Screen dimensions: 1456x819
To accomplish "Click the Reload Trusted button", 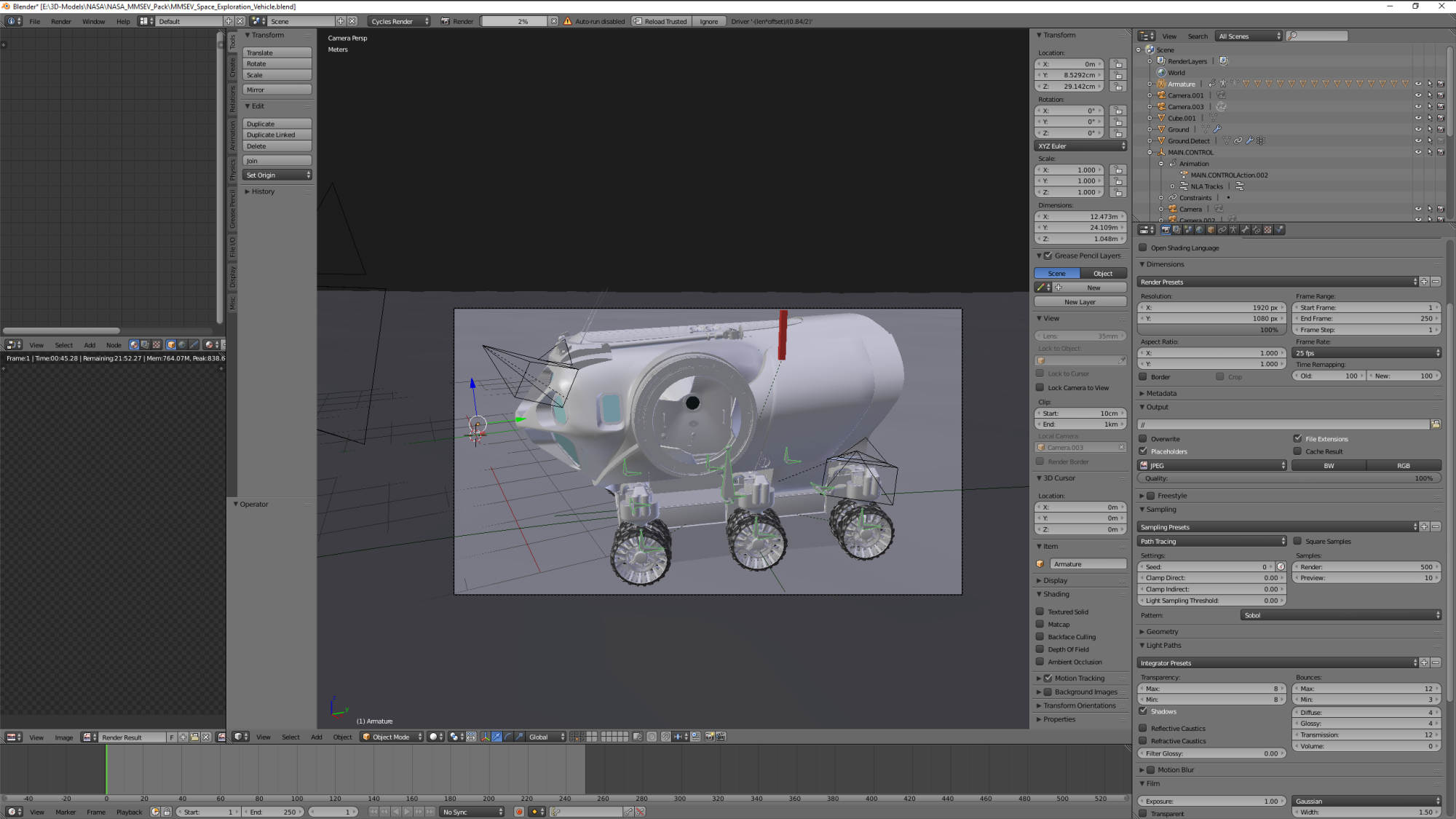I will [x=660, y=21].
